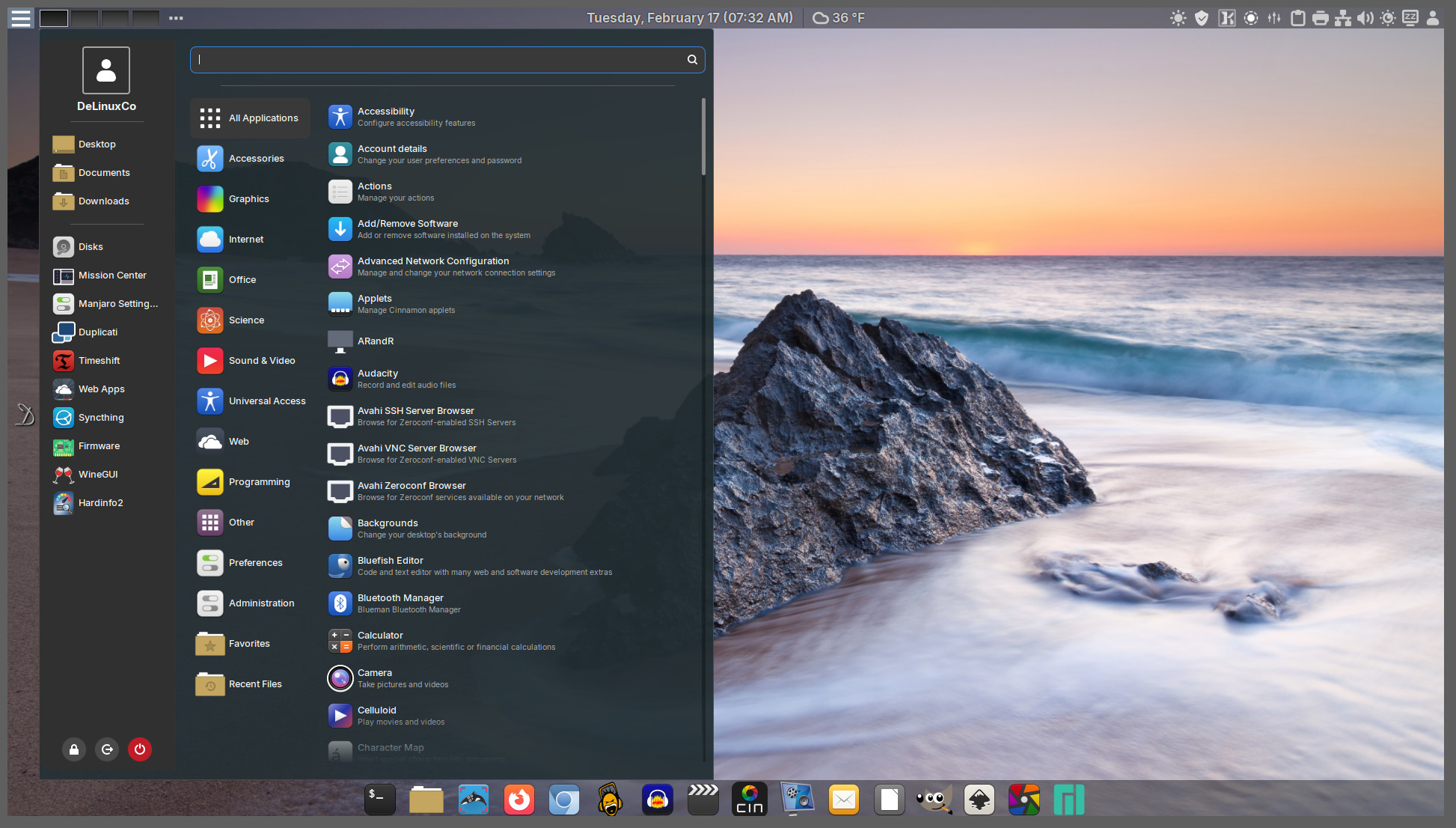The image size is (1456, 828).
Task: Switch to the second workspace in panel
Action: click(85, 18)
